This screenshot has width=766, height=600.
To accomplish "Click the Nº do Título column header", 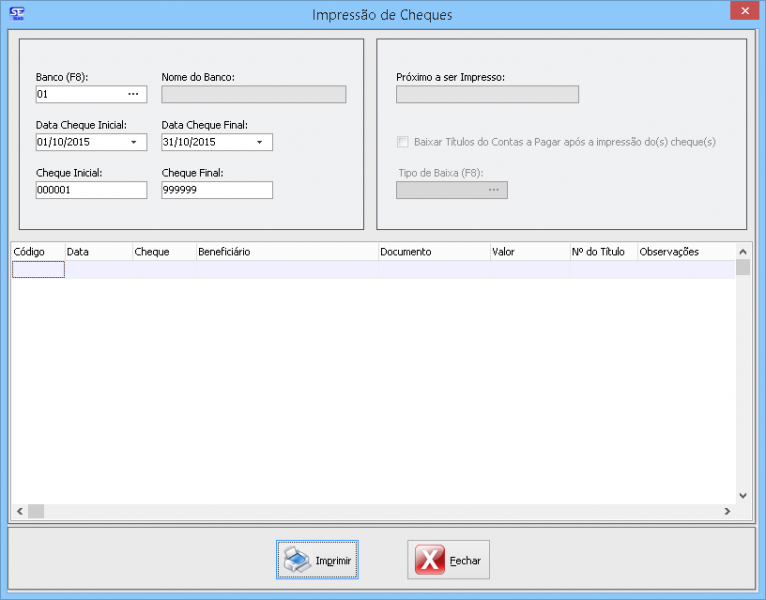I will [602, 252].
